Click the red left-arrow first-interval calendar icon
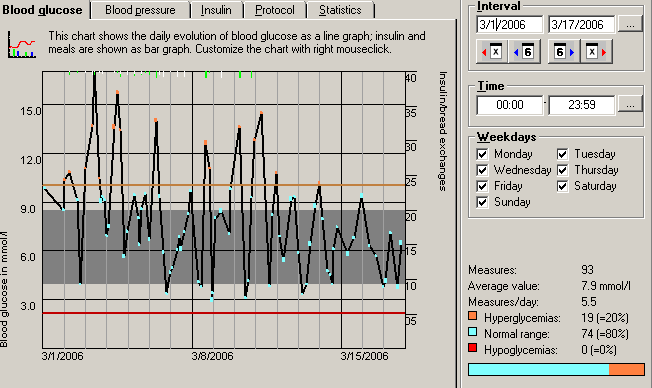Viewport: 652px width, 388px height. pyautogui.click(x=491, y=52)
